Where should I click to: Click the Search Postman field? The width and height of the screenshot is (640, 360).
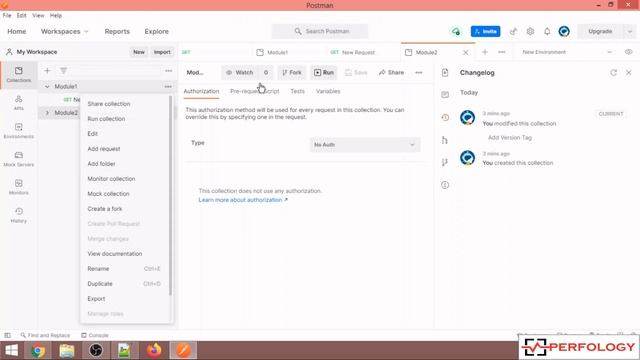(320, 31)
